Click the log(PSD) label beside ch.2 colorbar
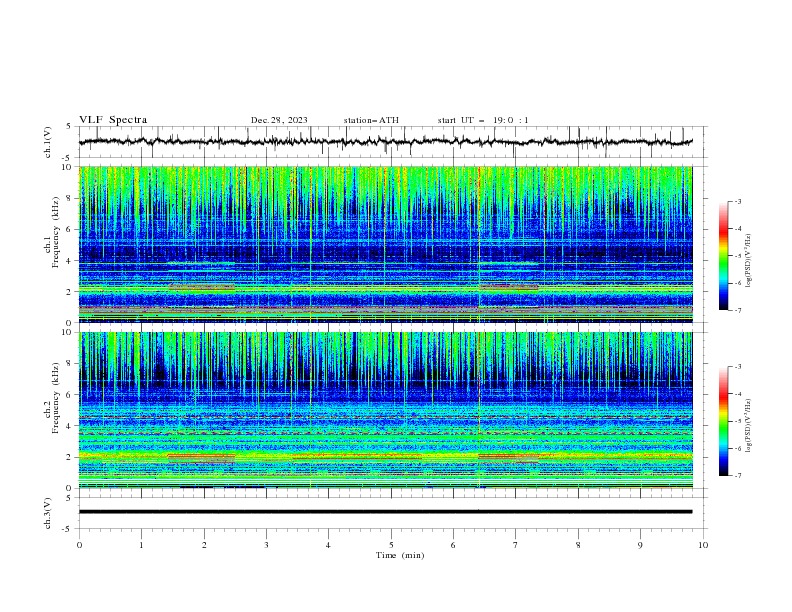This screenshot has width=792, height=612. [748, 426]
